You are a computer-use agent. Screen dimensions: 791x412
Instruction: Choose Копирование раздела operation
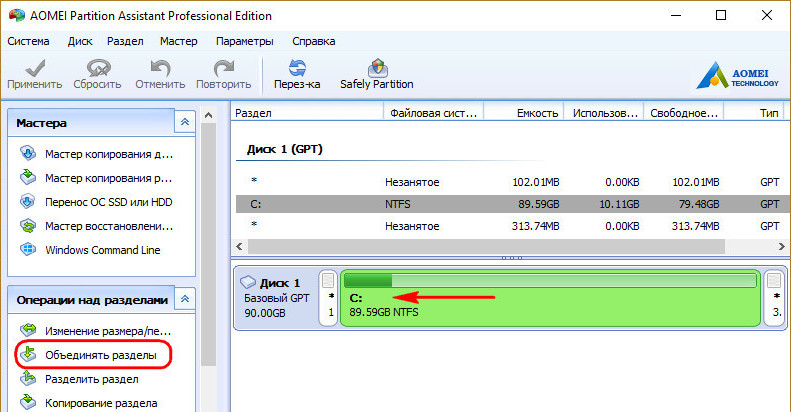tap(101, 403)
